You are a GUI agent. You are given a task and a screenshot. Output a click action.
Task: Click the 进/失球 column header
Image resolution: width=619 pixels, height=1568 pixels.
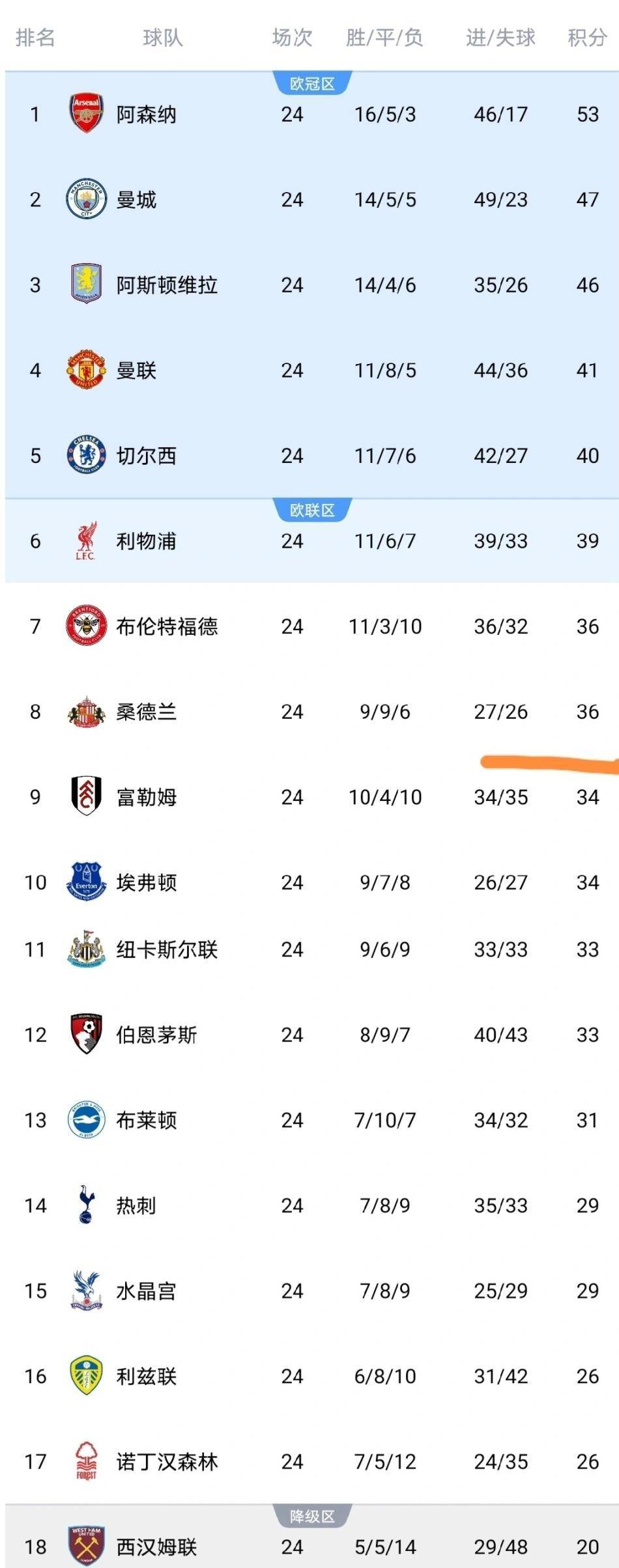(500, 38)
